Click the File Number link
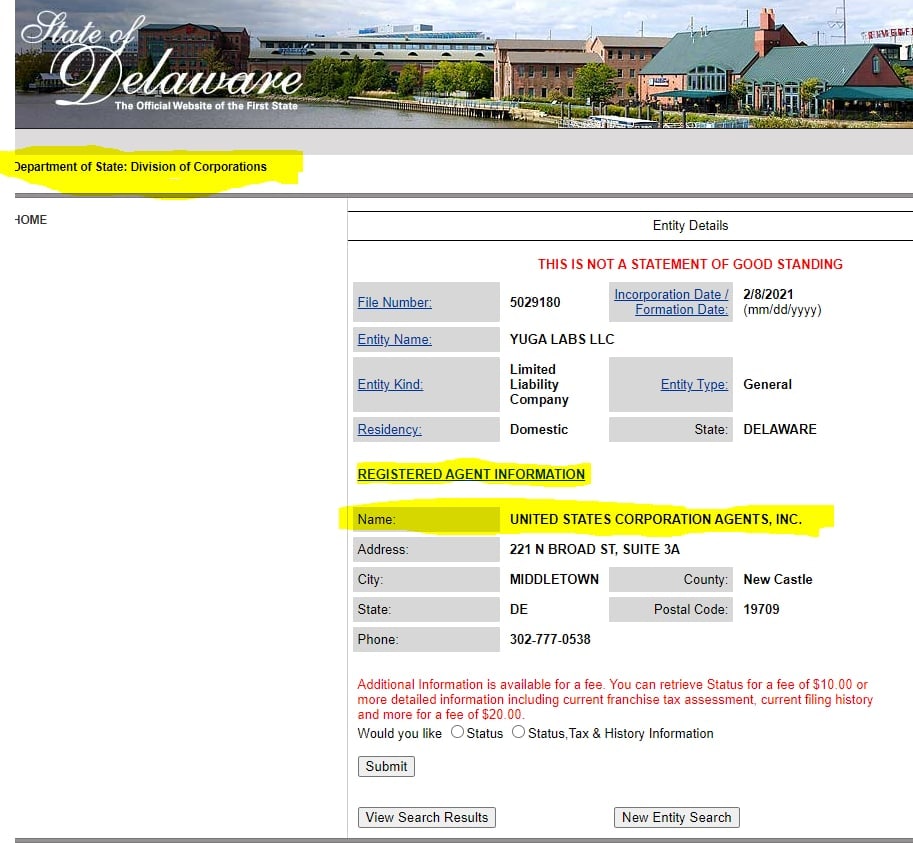The width and height of the screenshot is (913, 843). (394, 302)
